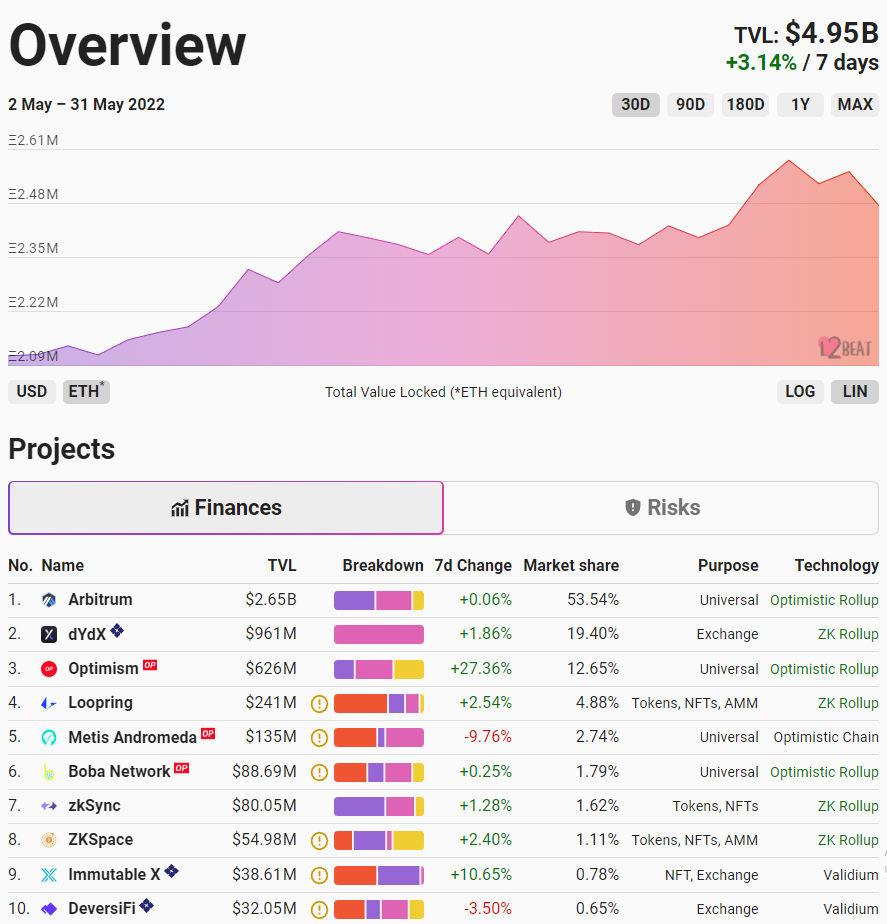Select the 1Y time range

(800, 104)
